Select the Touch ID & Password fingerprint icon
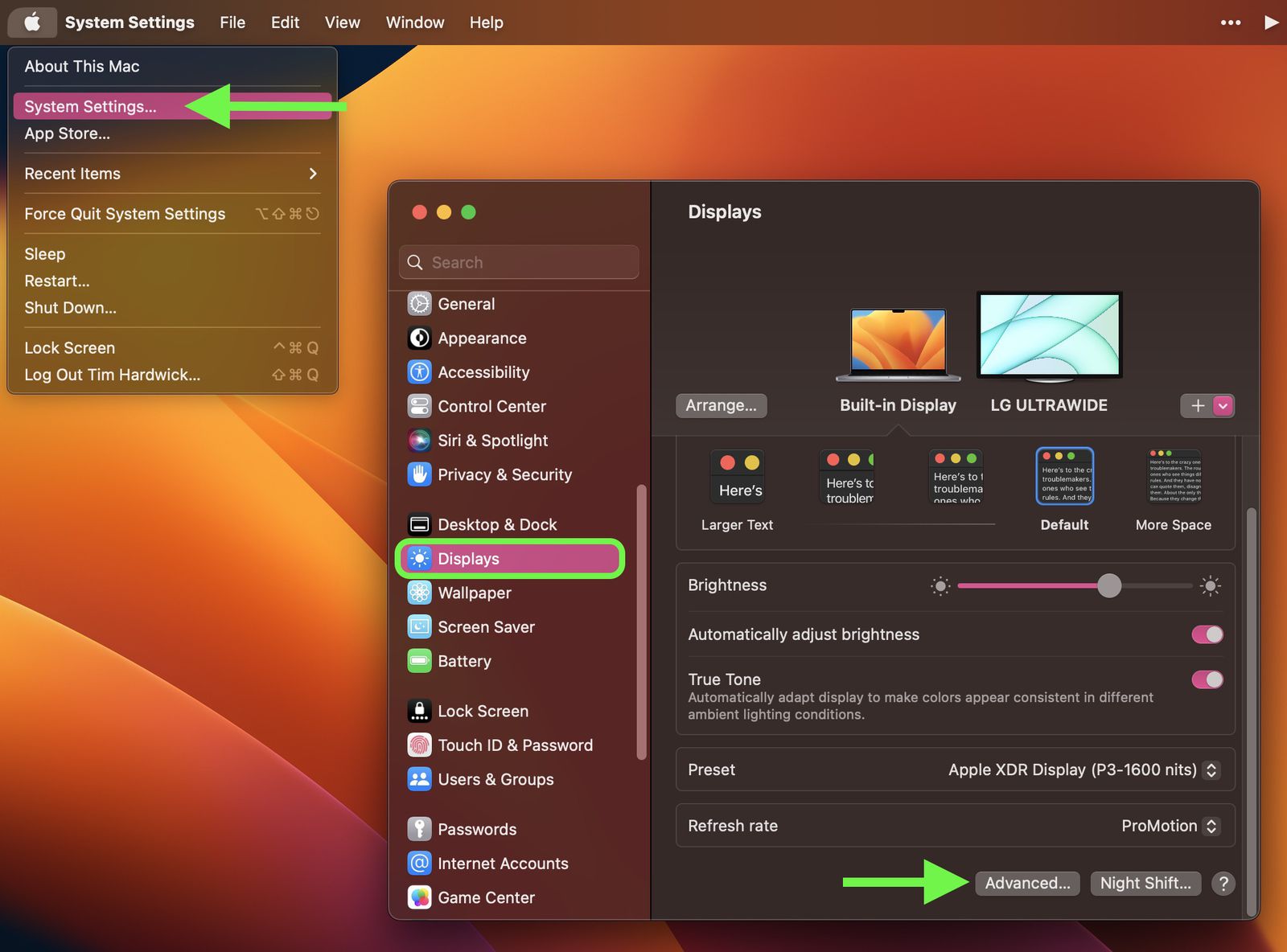 [419, 745]
